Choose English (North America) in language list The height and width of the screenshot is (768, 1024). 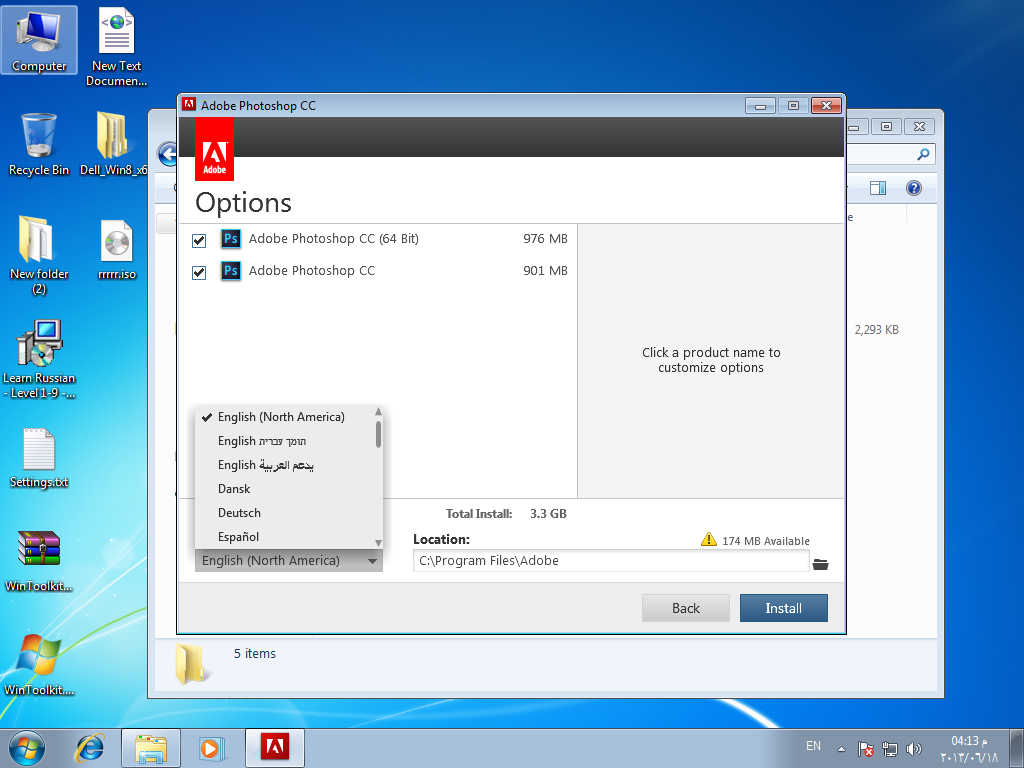pyautogui.click(x=281, y=417)
